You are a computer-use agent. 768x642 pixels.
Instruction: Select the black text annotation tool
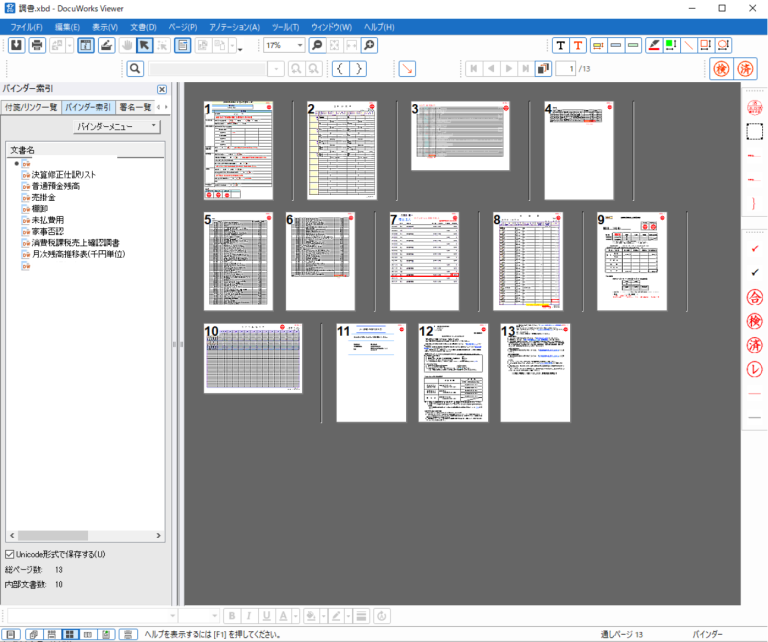[x=560, y=45]
